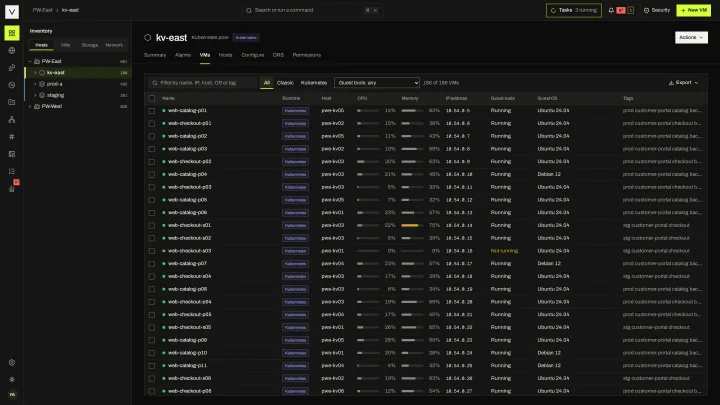This screenshot has height=405, width=720.
Task: Select the Inventory grid icon in sidebar
Action: [x=12, y=33]
